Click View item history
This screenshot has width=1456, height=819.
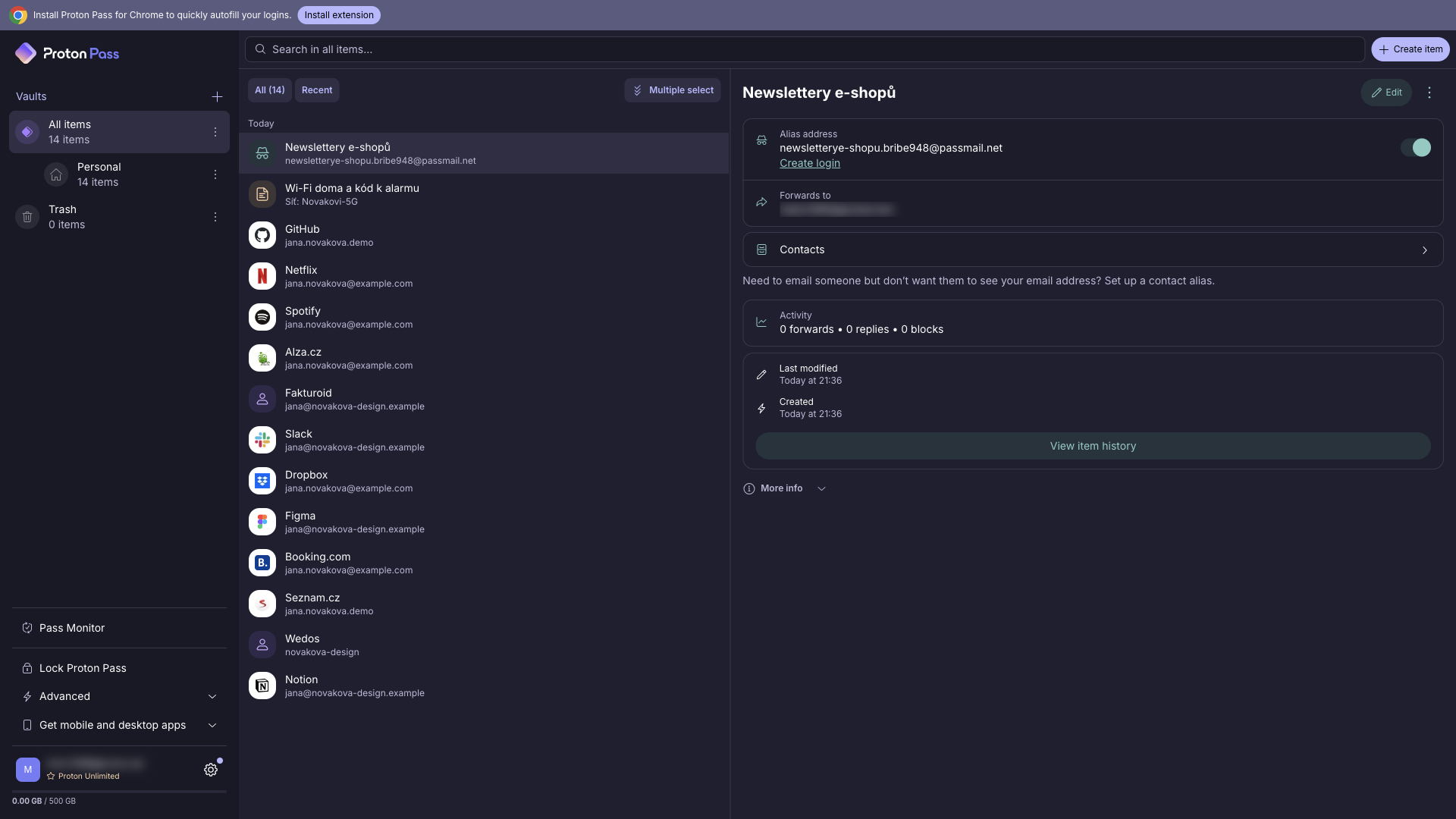[x=1093, y=446]
